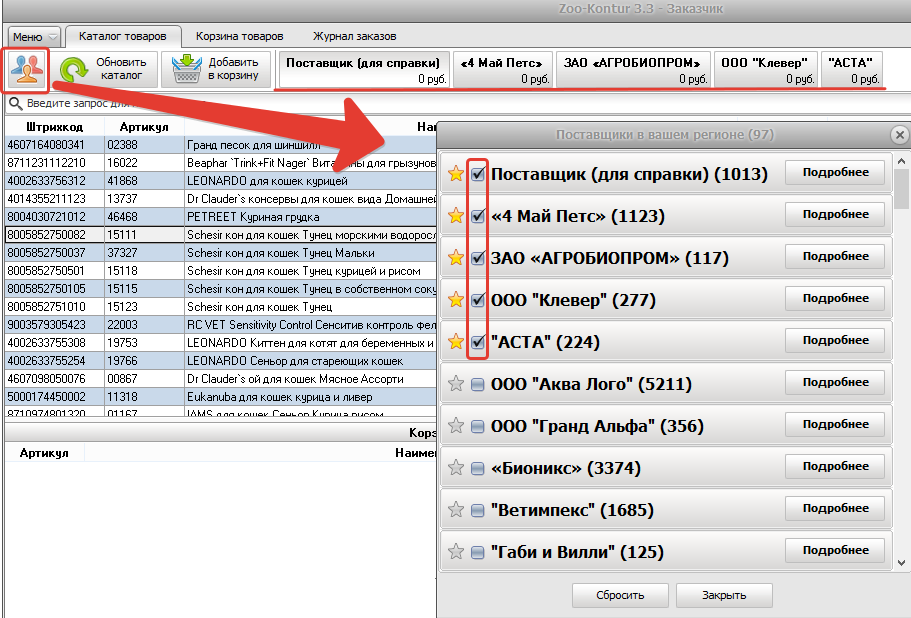
Task: Uncheck ООО "Клевер" supplier checkbox
Action: (x=478, y=300)
